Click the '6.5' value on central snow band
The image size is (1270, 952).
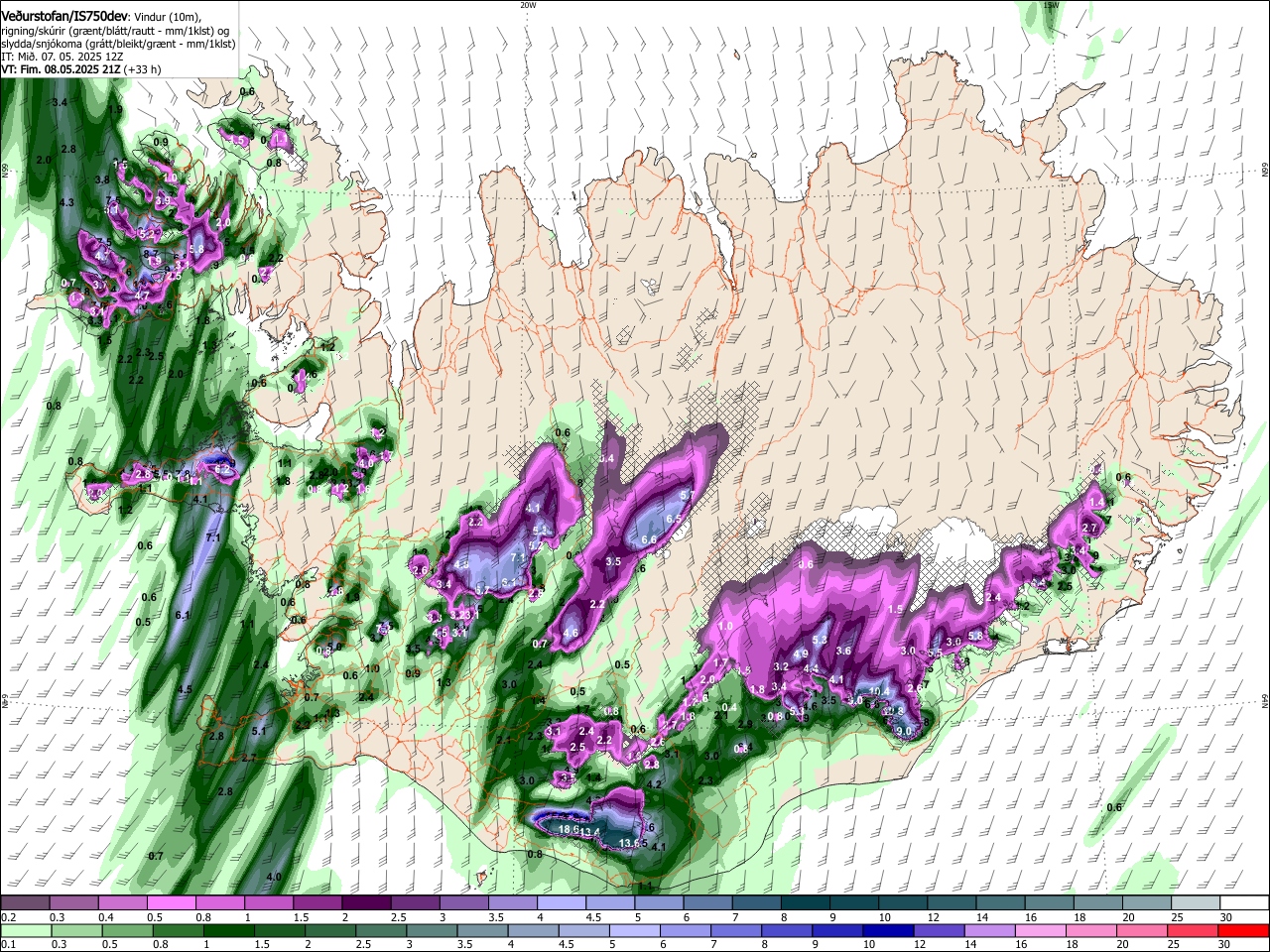674,519
